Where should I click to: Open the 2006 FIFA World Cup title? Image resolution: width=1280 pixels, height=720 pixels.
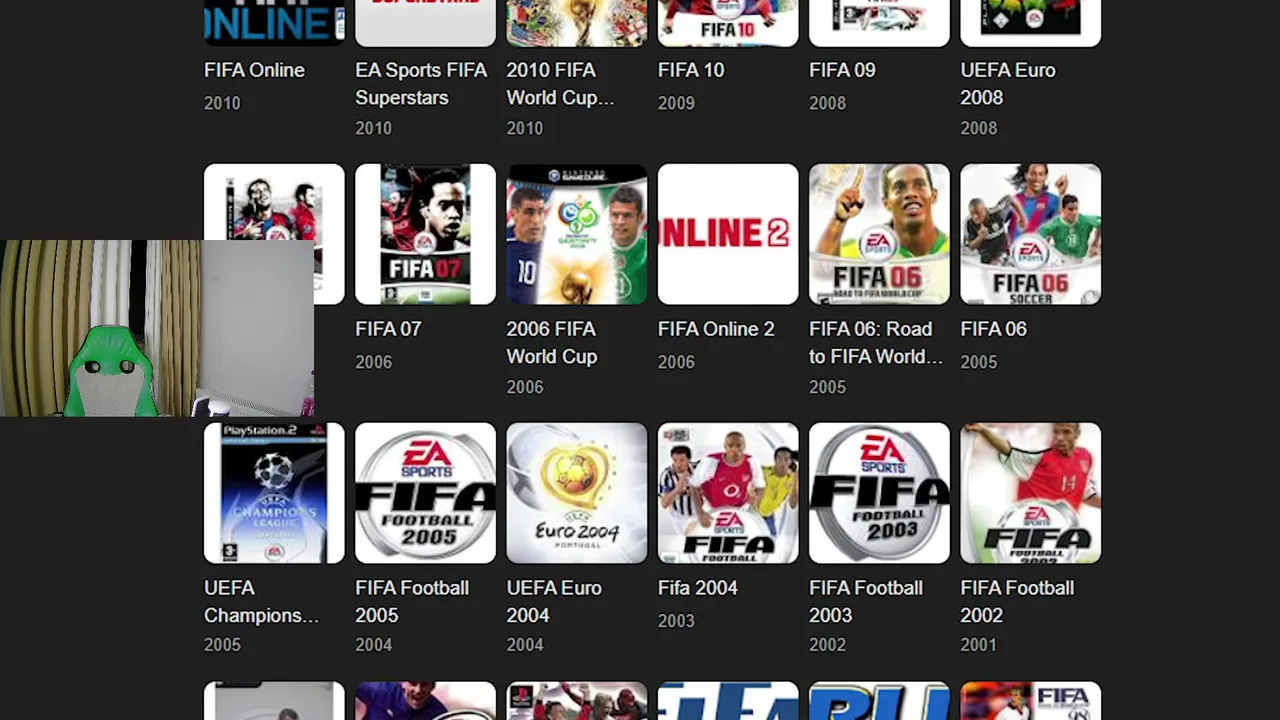tap(552, 343)
